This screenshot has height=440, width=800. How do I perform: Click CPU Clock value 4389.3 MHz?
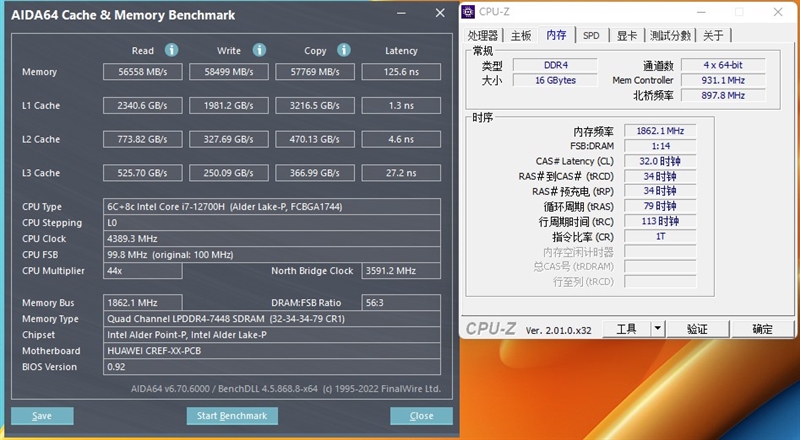272,238
